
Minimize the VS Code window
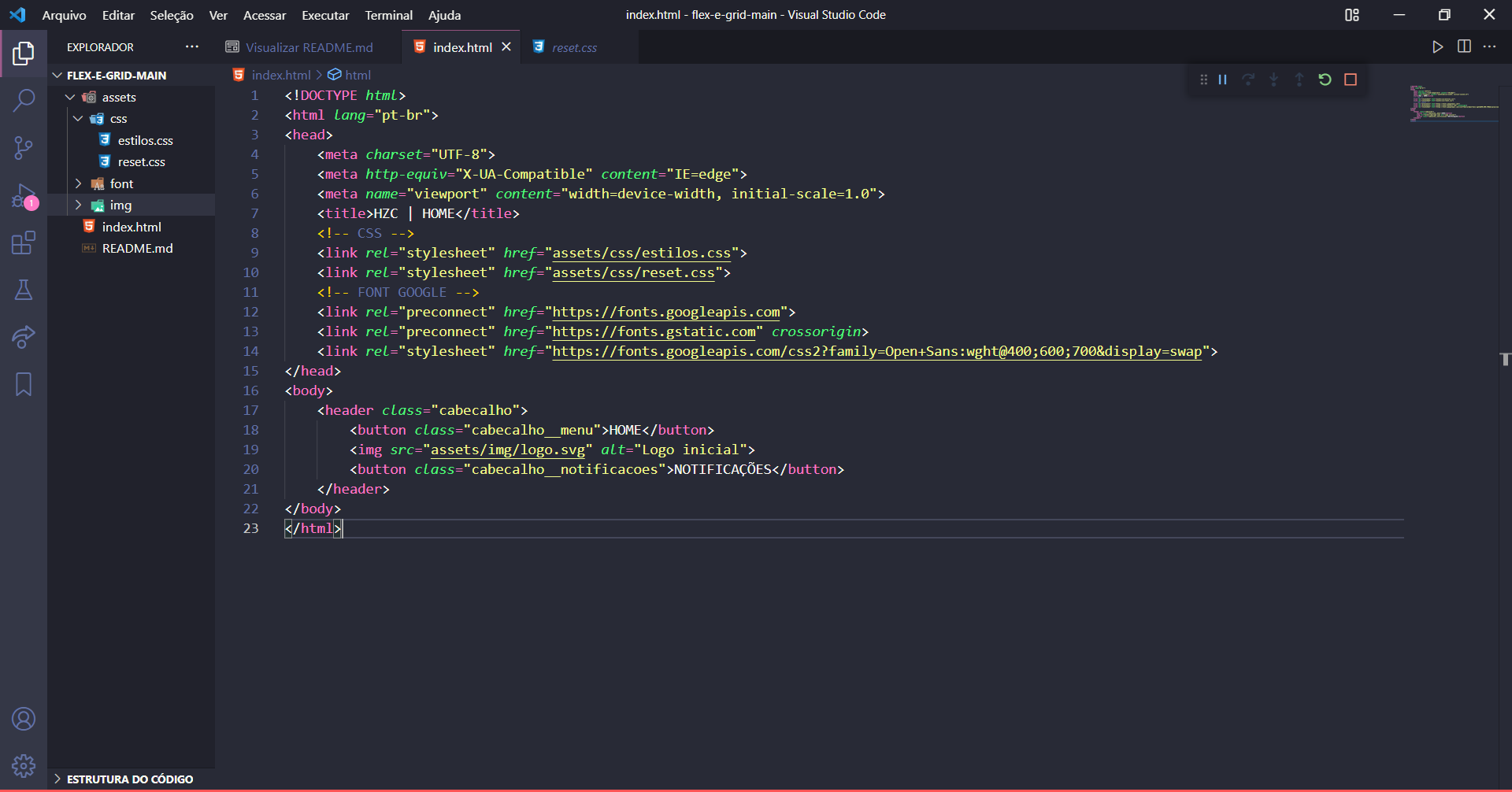(1399, 15)
